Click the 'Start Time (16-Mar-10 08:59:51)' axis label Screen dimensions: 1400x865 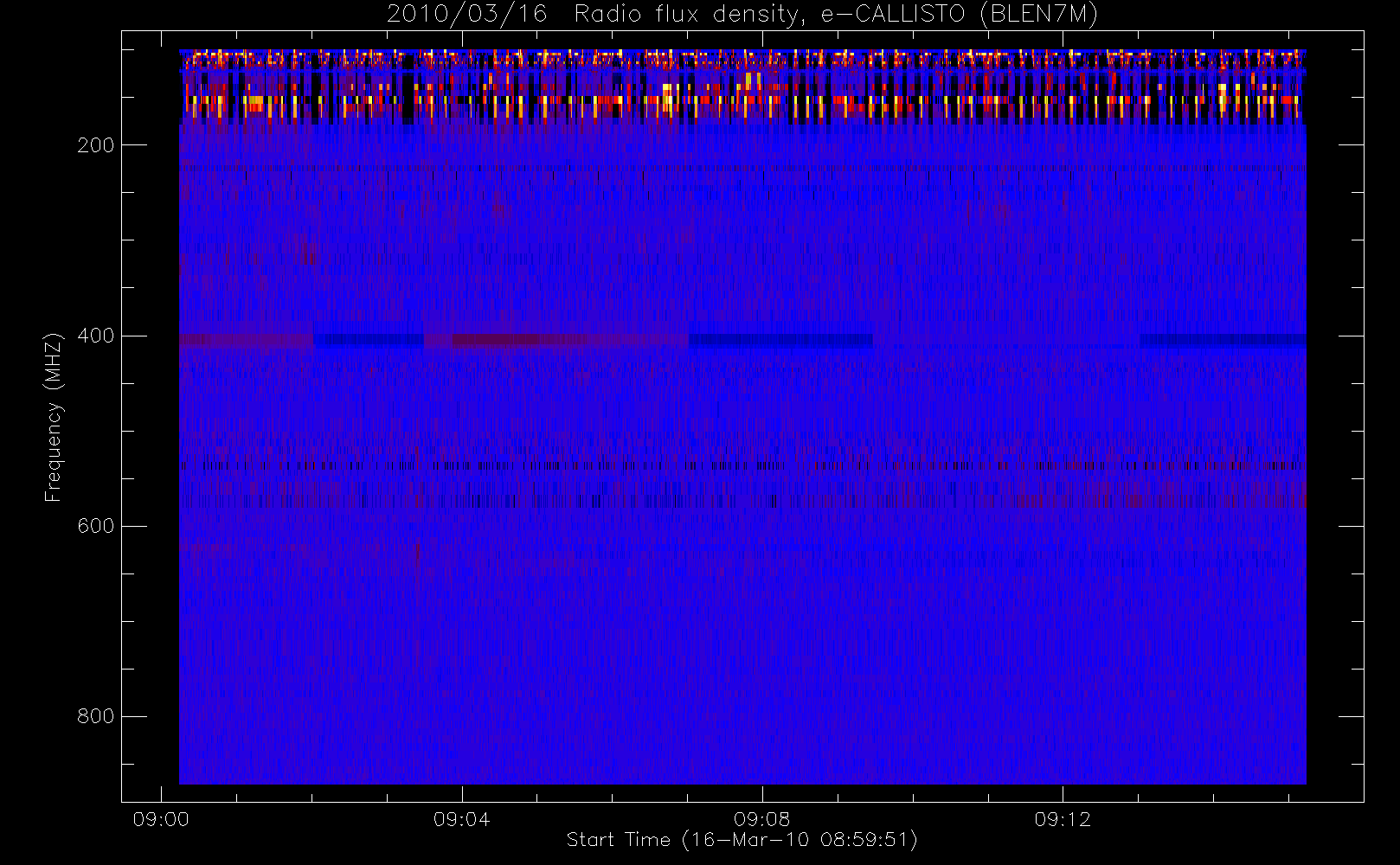[x=742, y=840]
